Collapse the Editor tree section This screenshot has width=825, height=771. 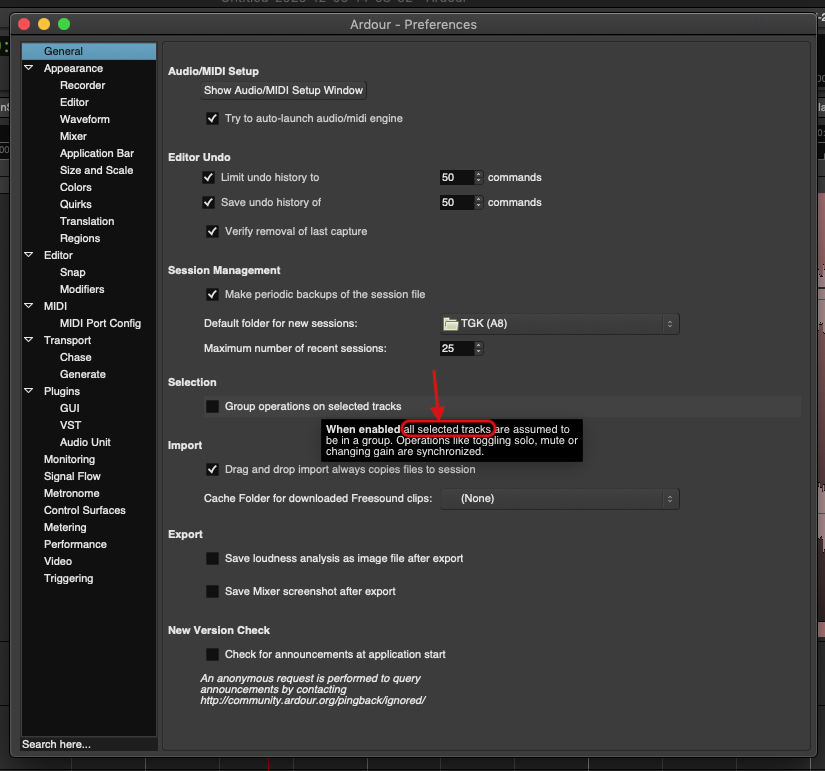pos(29,256)
